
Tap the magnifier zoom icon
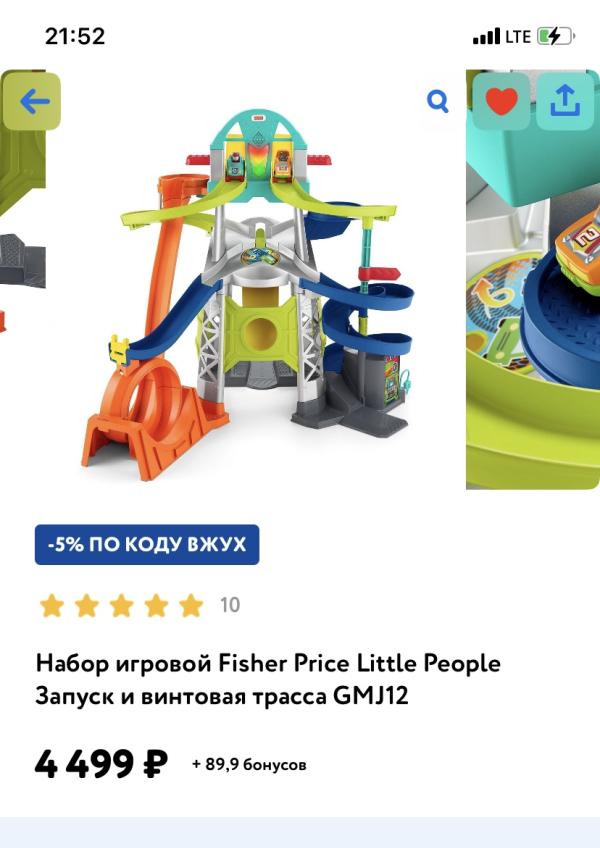(438, 101)
